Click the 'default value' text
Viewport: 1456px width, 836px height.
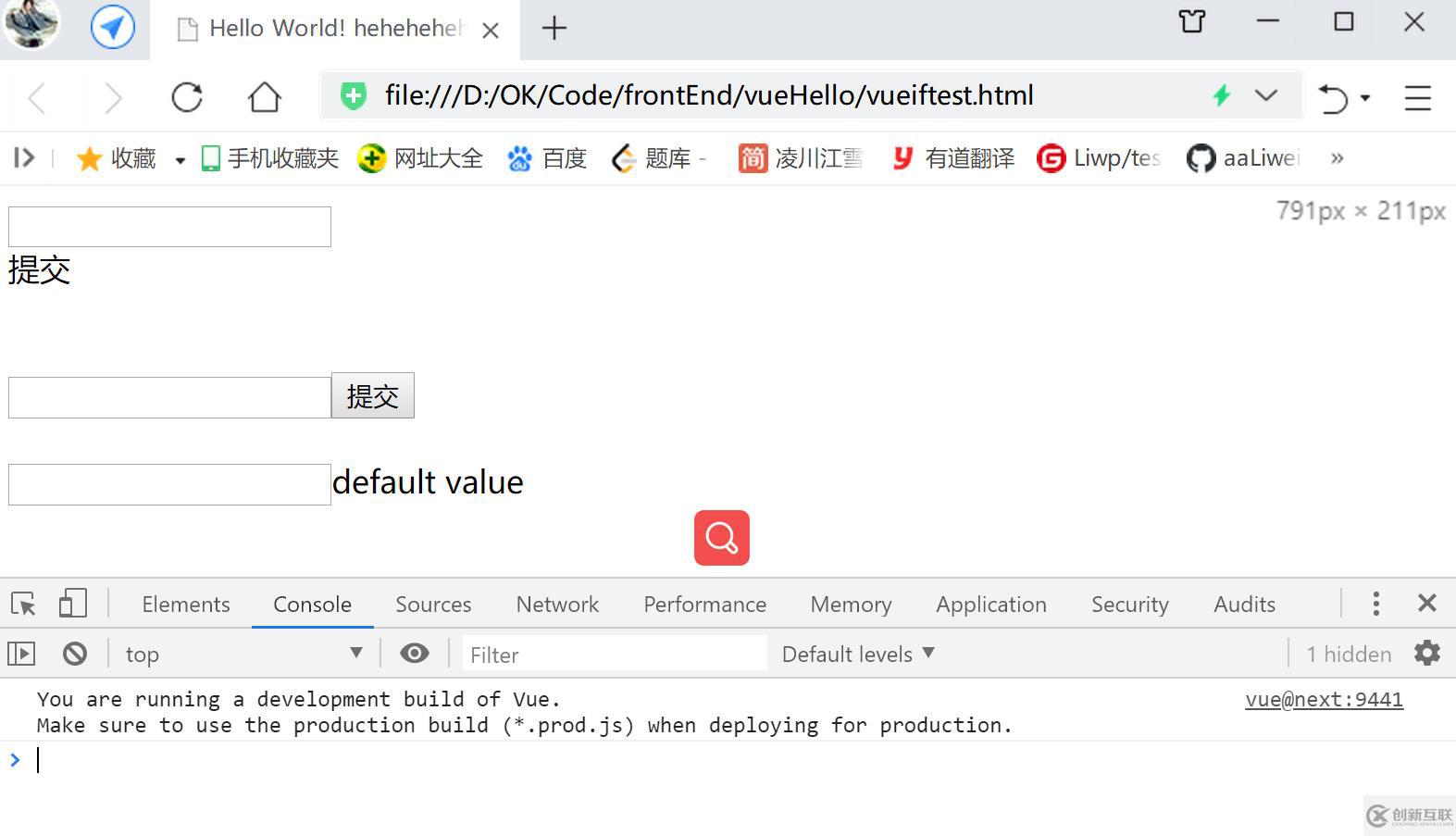[x=428, y=482]
